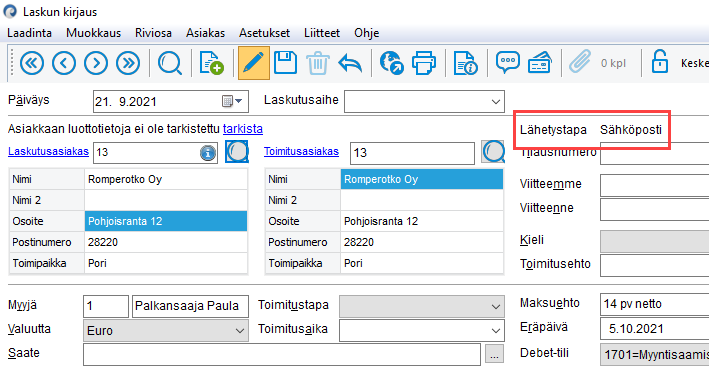Viewport: 709px width, 389px height.
Task: Open the Päiväys calendar date picker
Action: coord(232,101)
